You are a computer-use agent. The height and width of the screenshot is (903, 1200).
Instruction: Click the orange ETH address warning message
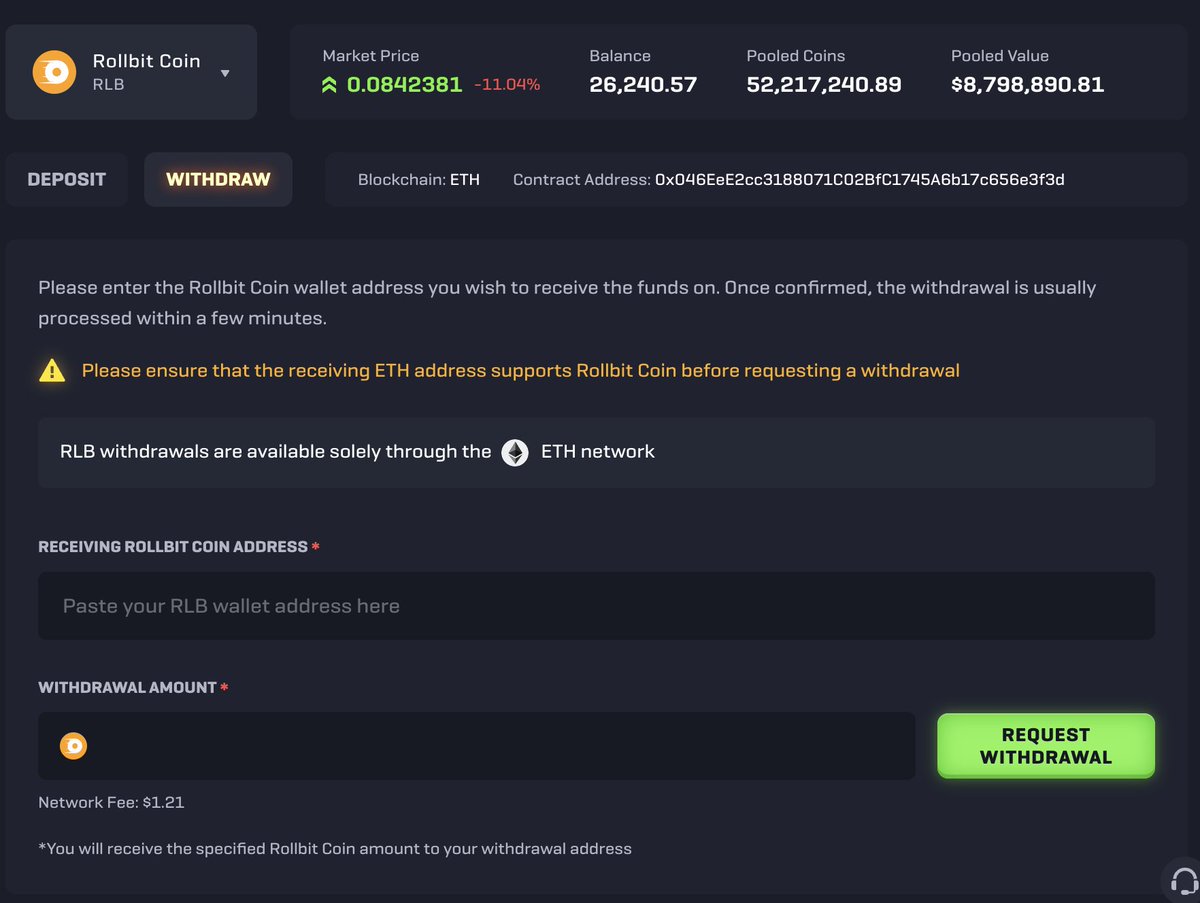click(x=520, y=371)
